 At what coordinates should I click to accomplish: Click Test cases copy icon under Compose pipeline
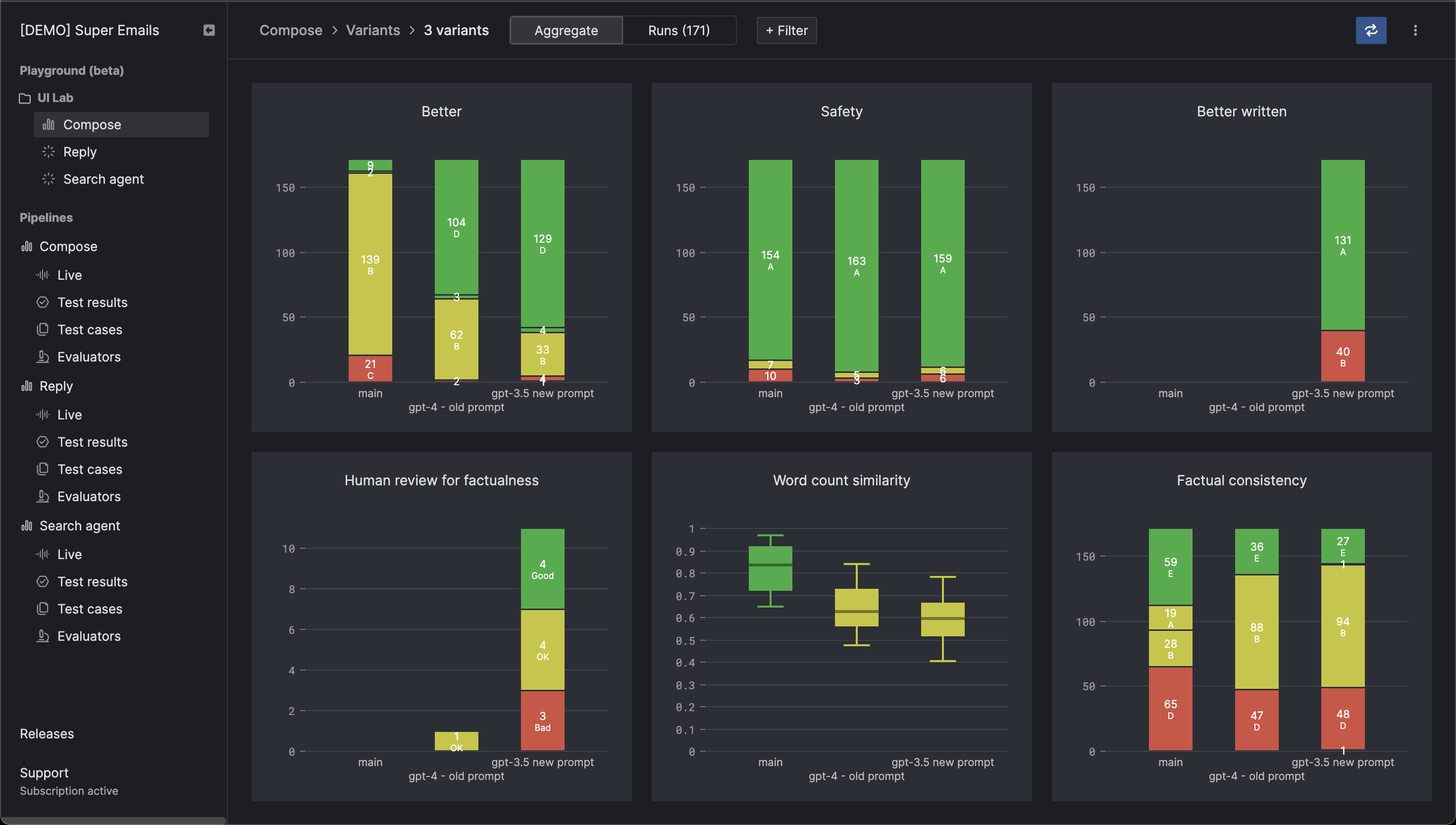(43, 330)
